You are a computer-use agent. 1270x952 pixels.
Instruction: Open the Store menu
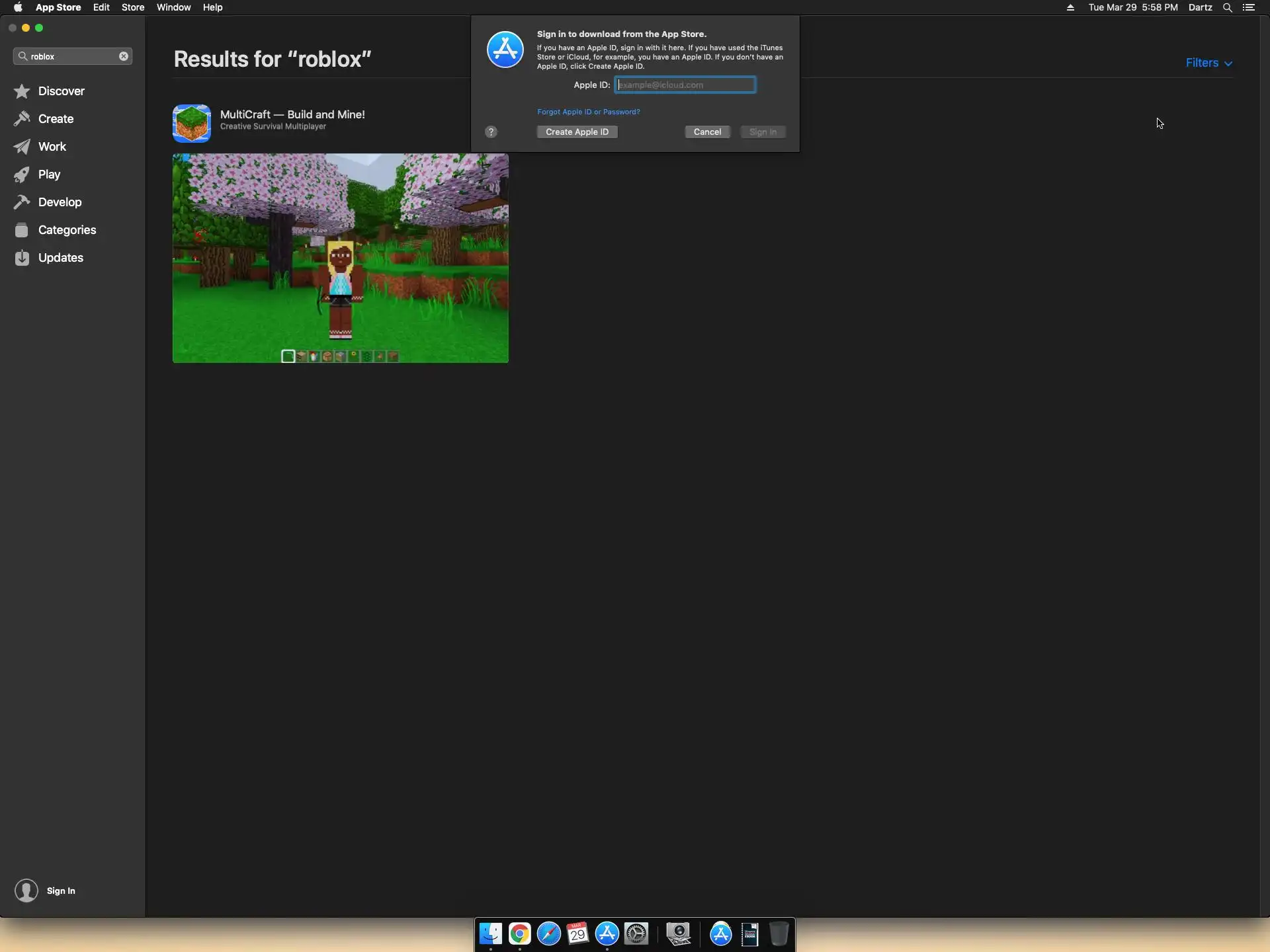tap(133, 7)
